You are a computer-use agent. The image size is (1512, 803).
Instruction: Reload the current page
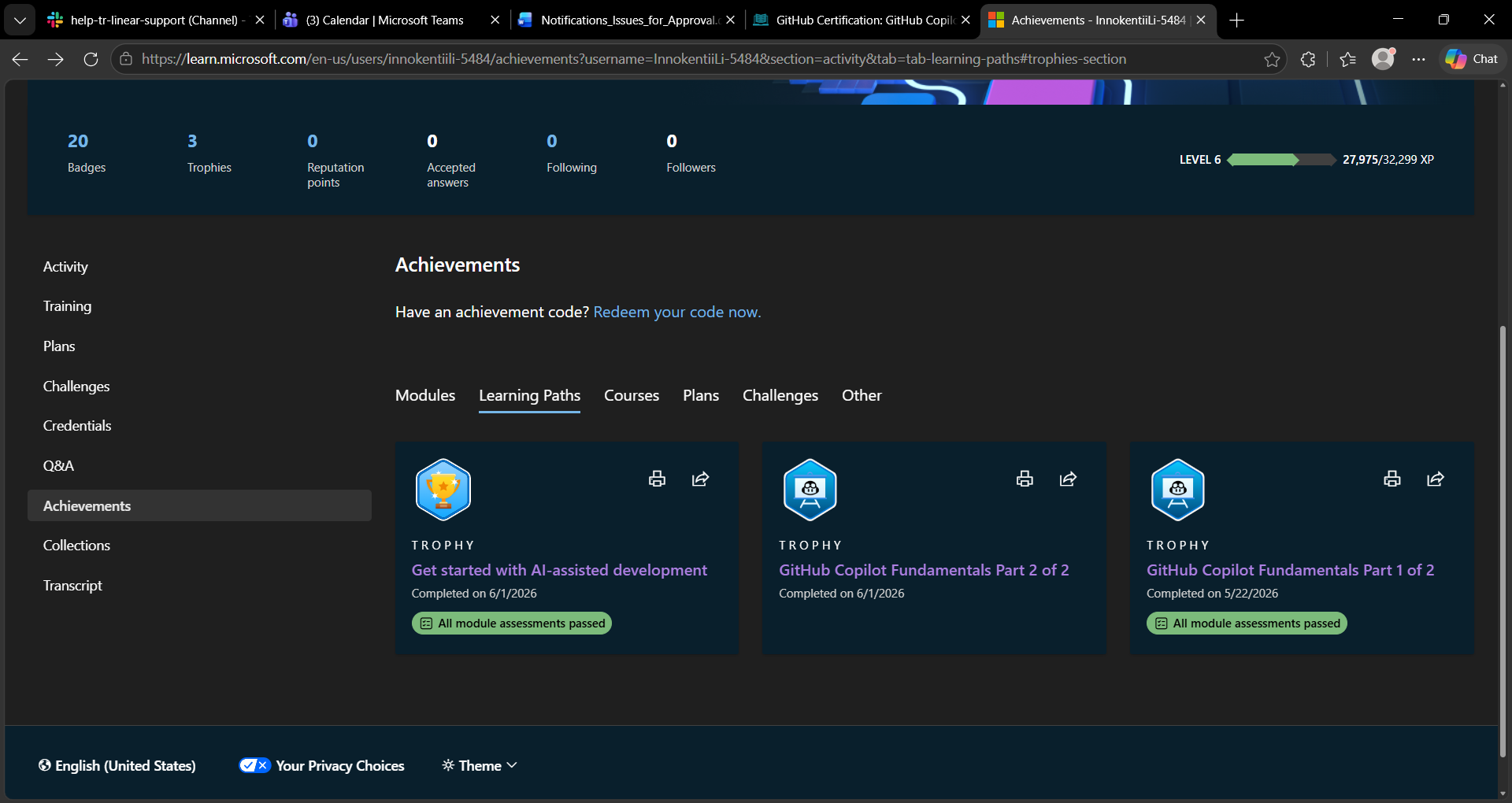click(x=91, y=59)
